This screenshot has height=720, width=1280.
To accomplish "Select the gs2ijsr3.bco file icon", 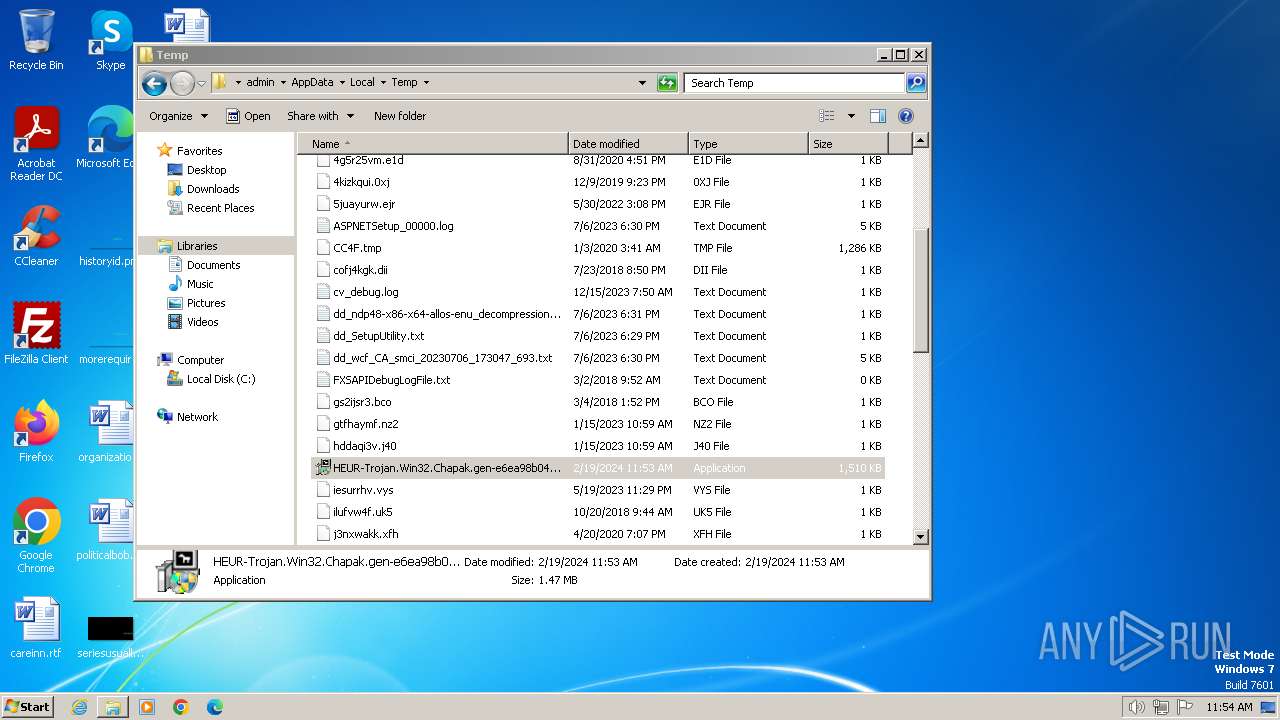I will click(323, 402).
